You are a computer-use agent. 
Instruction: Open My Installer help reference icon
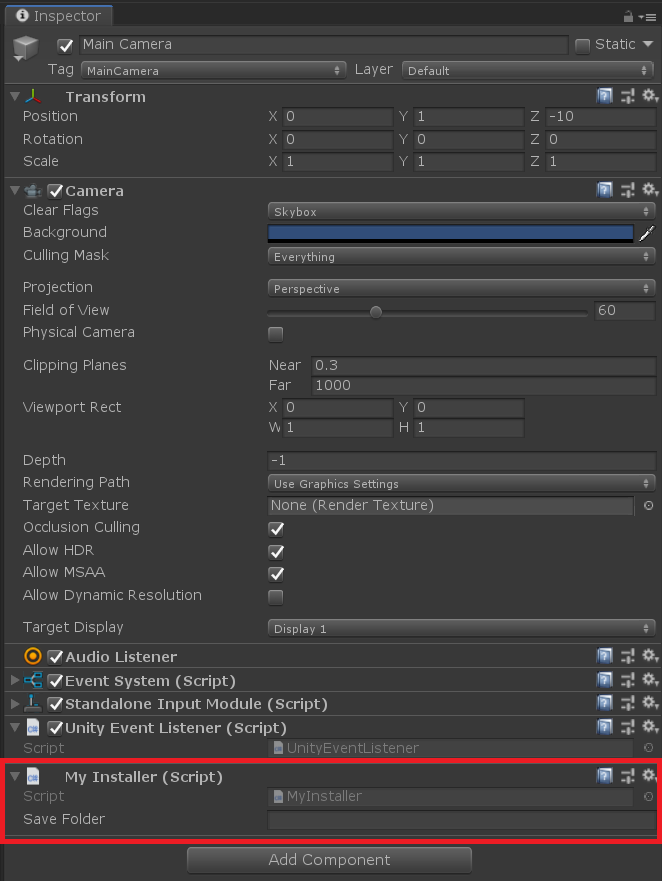tap(605, 776)
